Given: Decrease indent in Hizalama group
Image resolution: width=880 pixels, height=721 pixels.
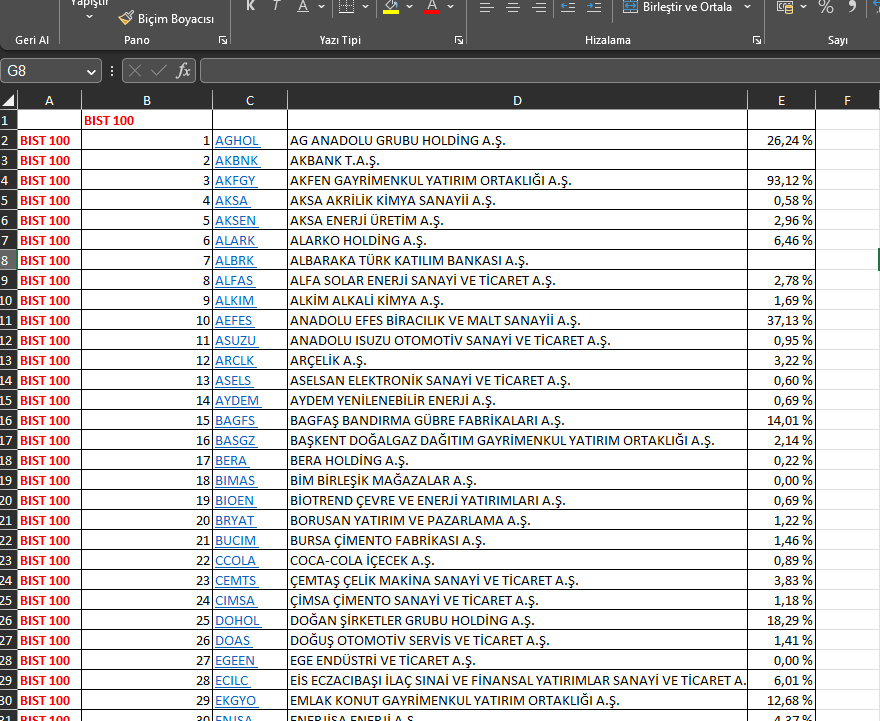Looking at the screenshot, I should [568, 7].
